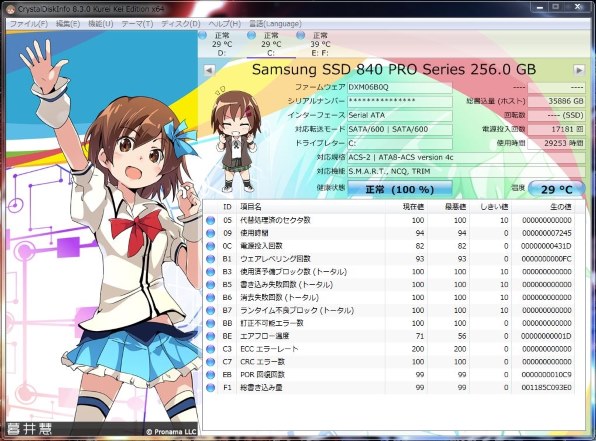Click the 17181 回 power-on count value
This screenshot has width=596, height=441.
pyautogui.click(x=556, y=129)
